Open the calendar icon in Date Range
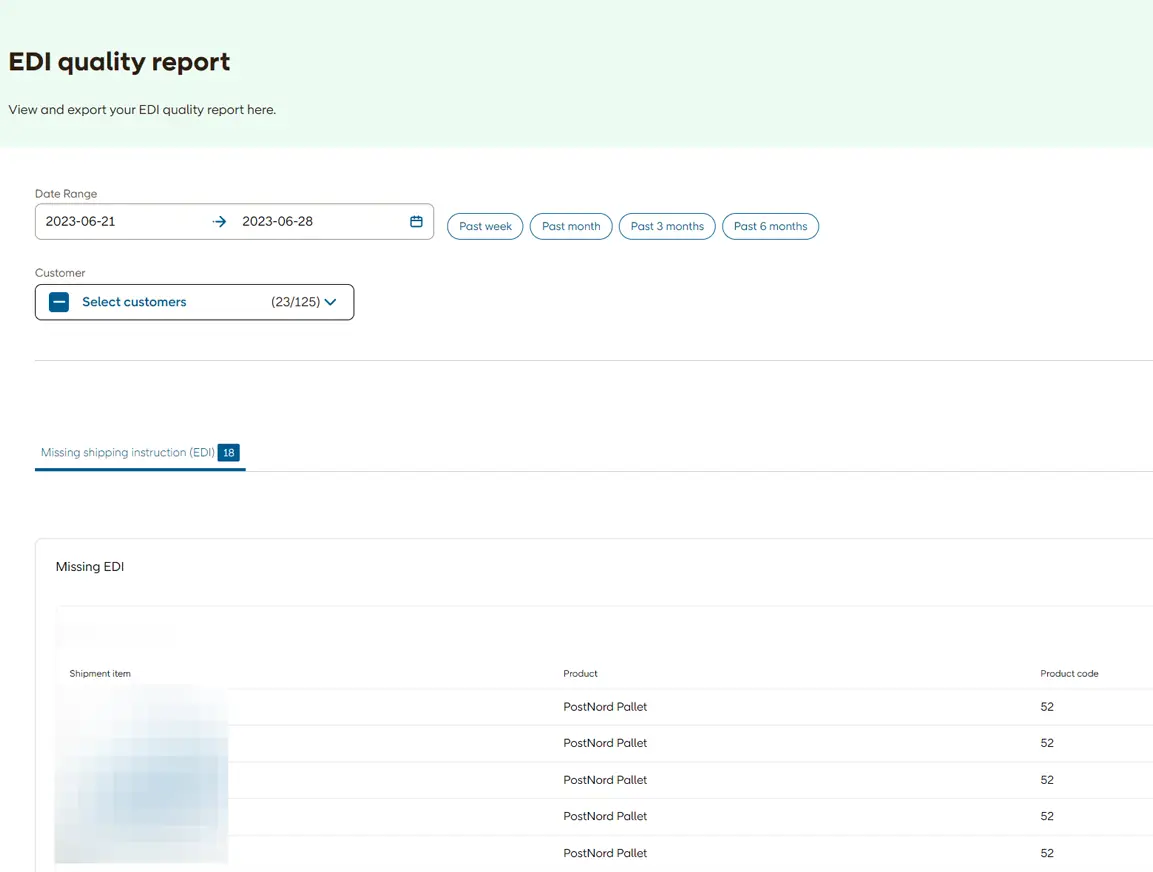The image size is (1153, 872). tap(416, 222)
